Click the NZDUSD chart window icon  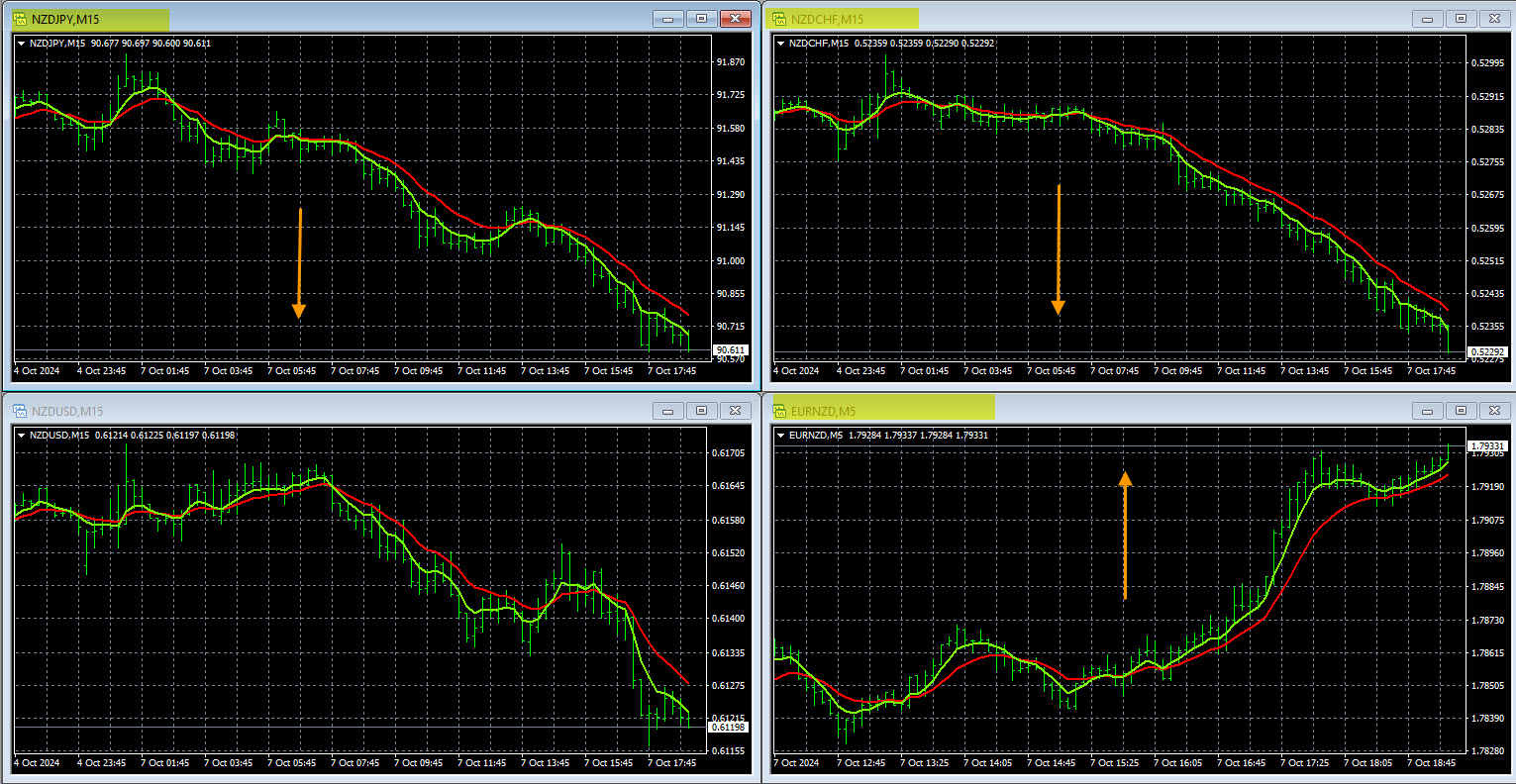click(x=19, y=411)
